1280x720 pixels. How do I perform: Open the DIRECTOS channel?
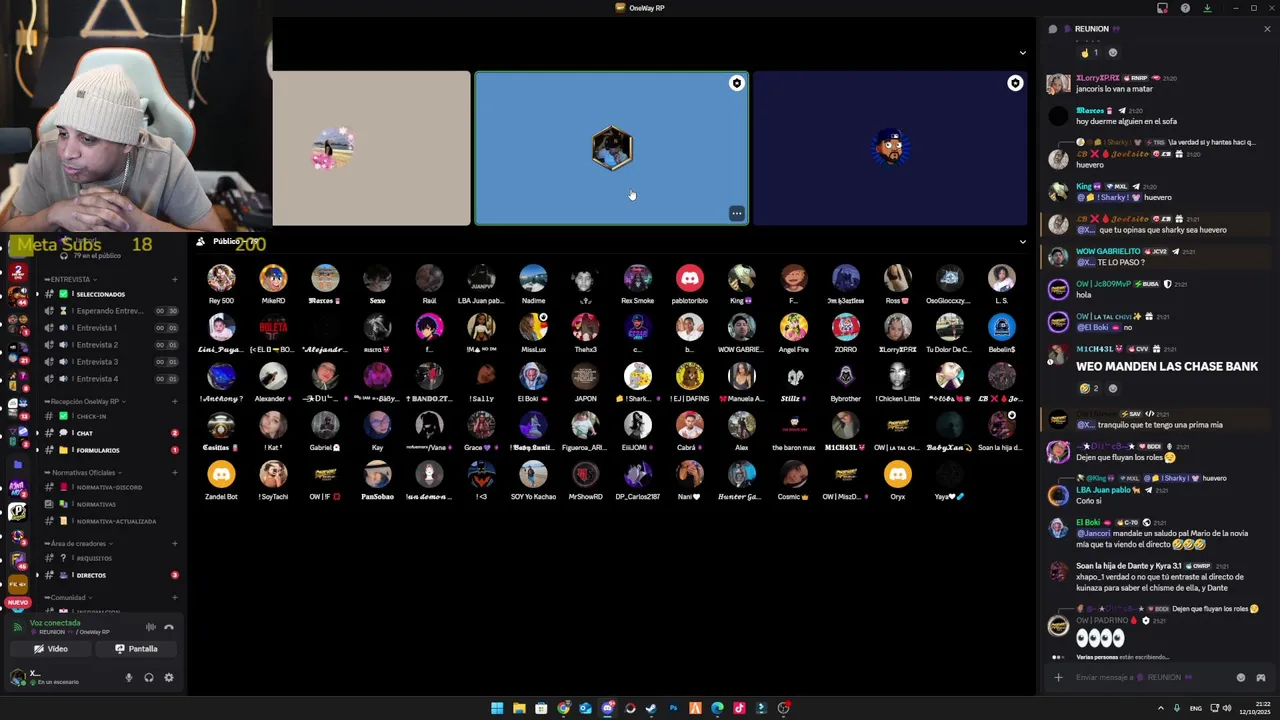110,575
